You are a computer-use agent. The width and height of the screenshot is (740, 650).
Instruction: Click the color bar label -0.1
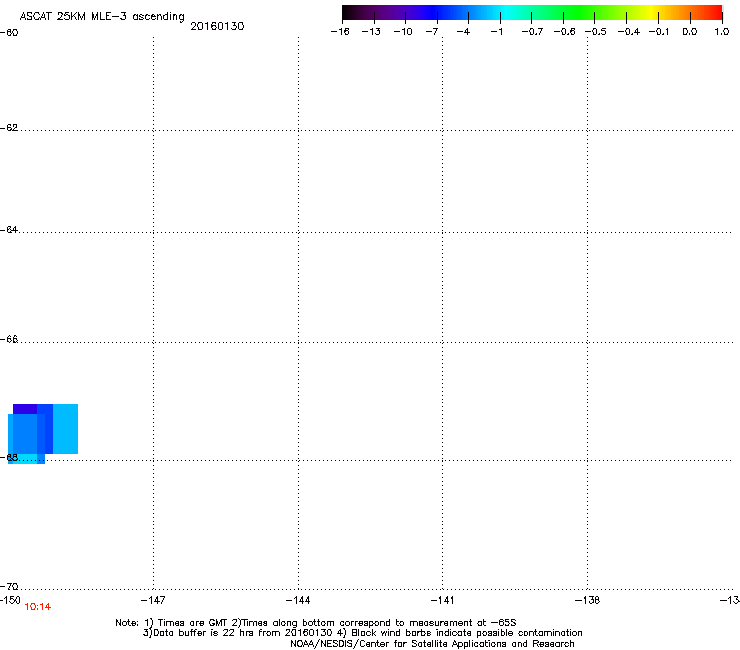659,32
